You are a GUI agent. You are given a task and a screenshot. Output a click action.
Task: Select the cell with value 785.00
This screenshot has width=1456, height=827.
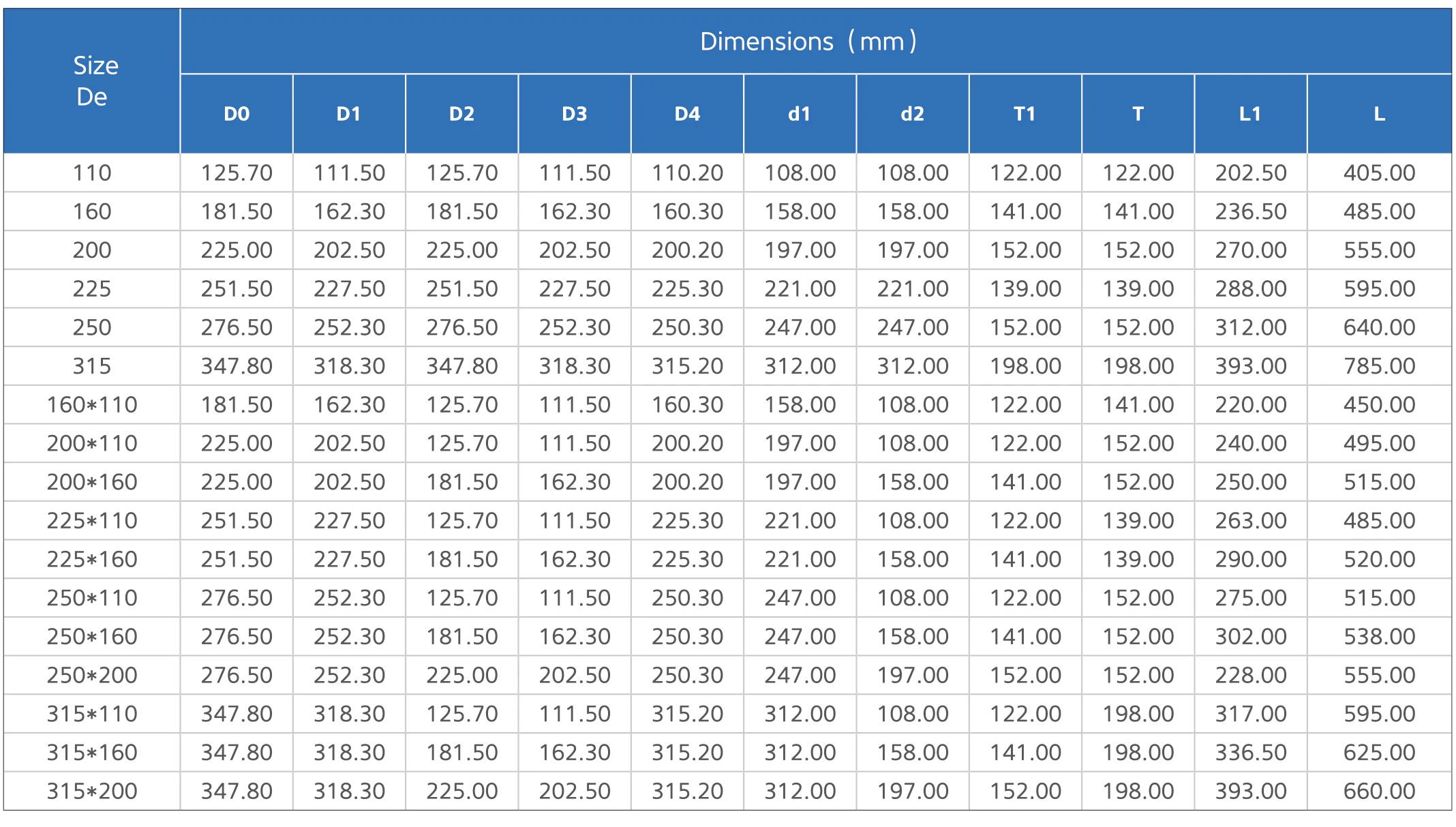(x=1379, y=366)
